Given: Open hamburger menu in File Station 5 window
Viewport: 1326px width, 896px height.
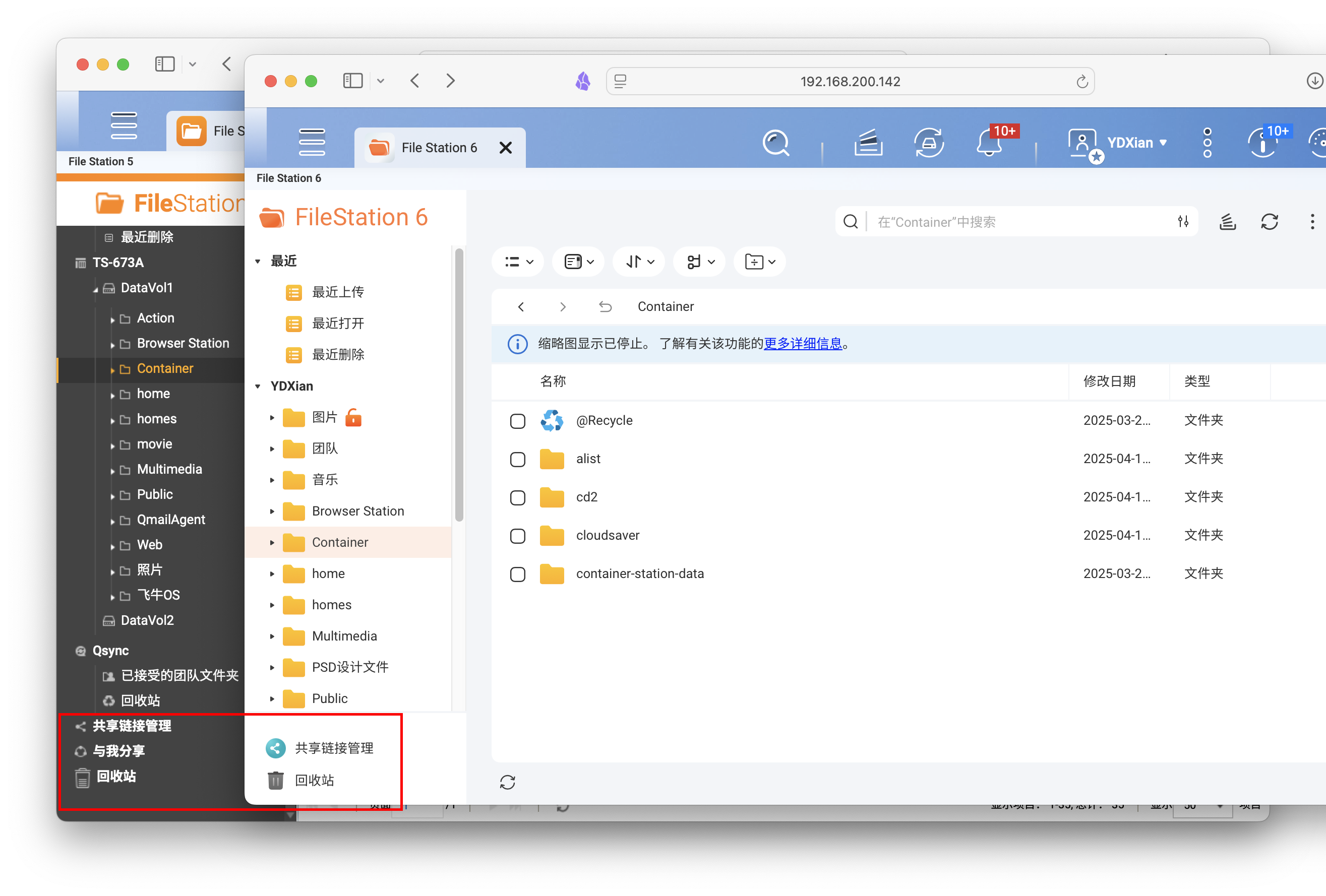Looking at the screenshot, I should 123,125.
